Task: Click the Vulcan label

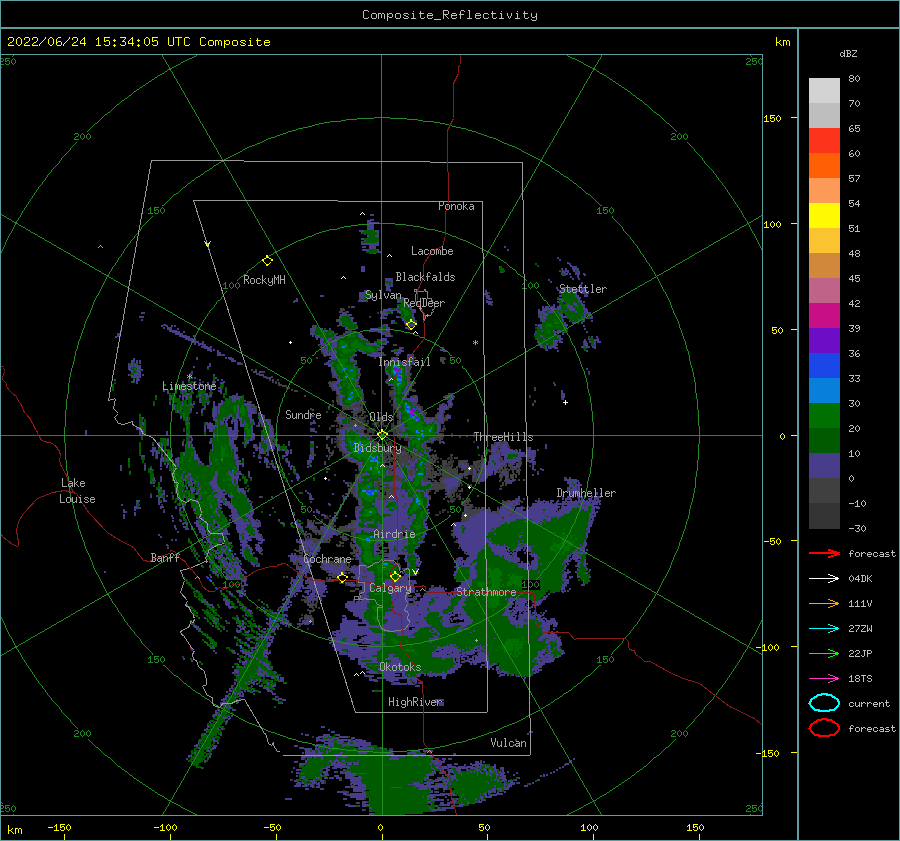Action: coord(509,743)
